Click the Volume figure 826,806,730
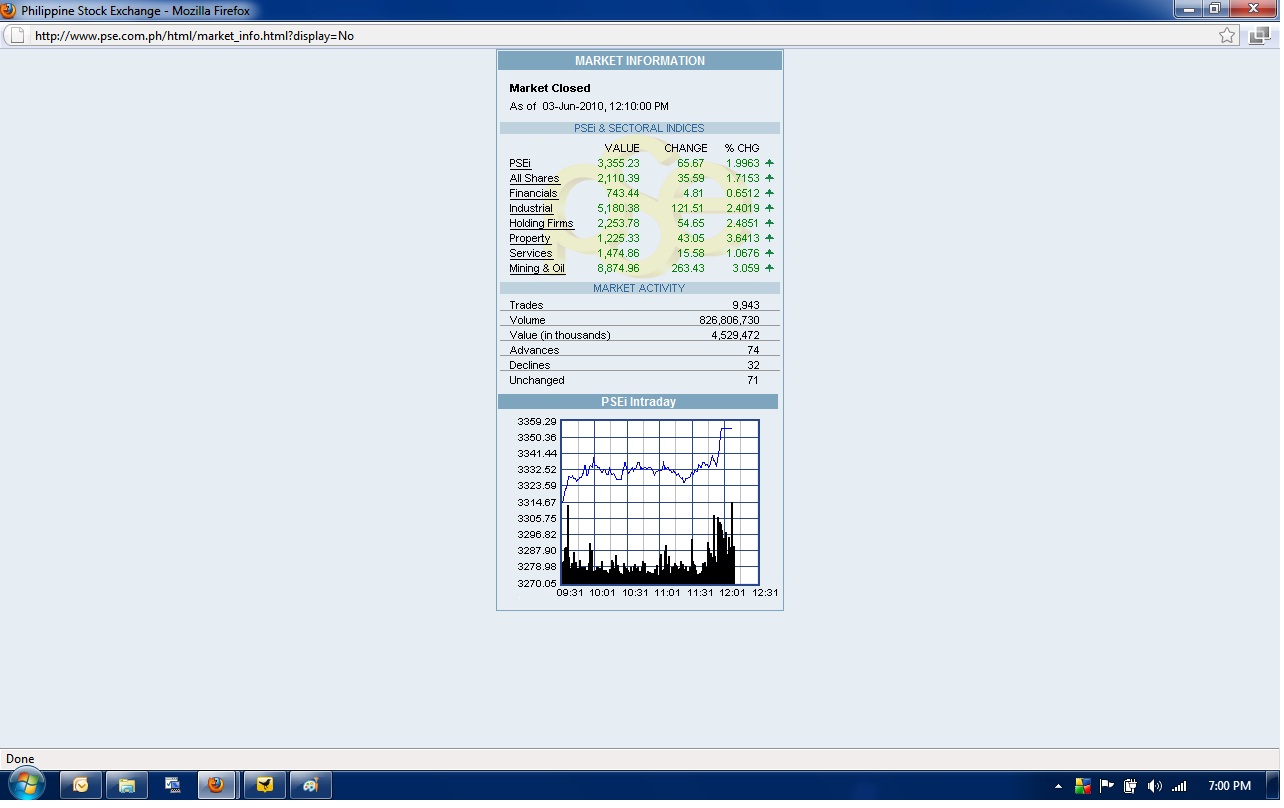The height and width of the screenshot is (808, 1284). click(729, 321)
